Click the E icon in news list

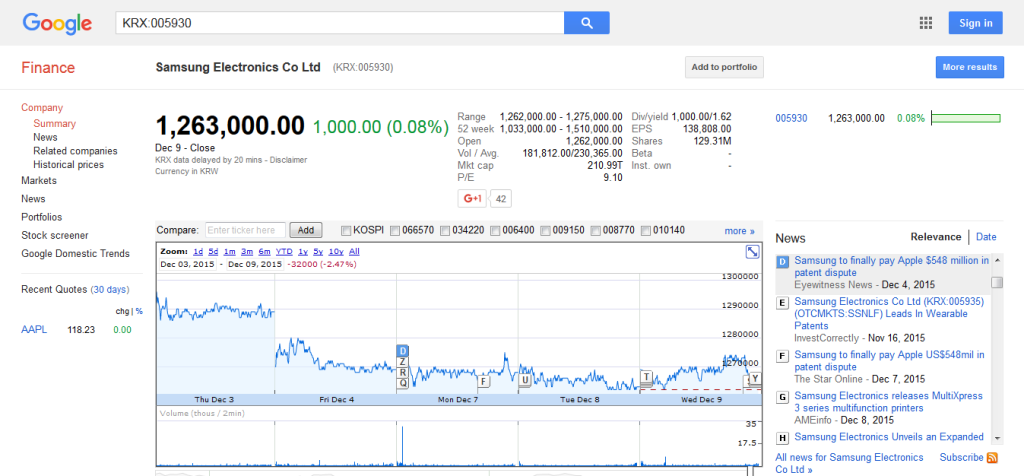[782, 302]
